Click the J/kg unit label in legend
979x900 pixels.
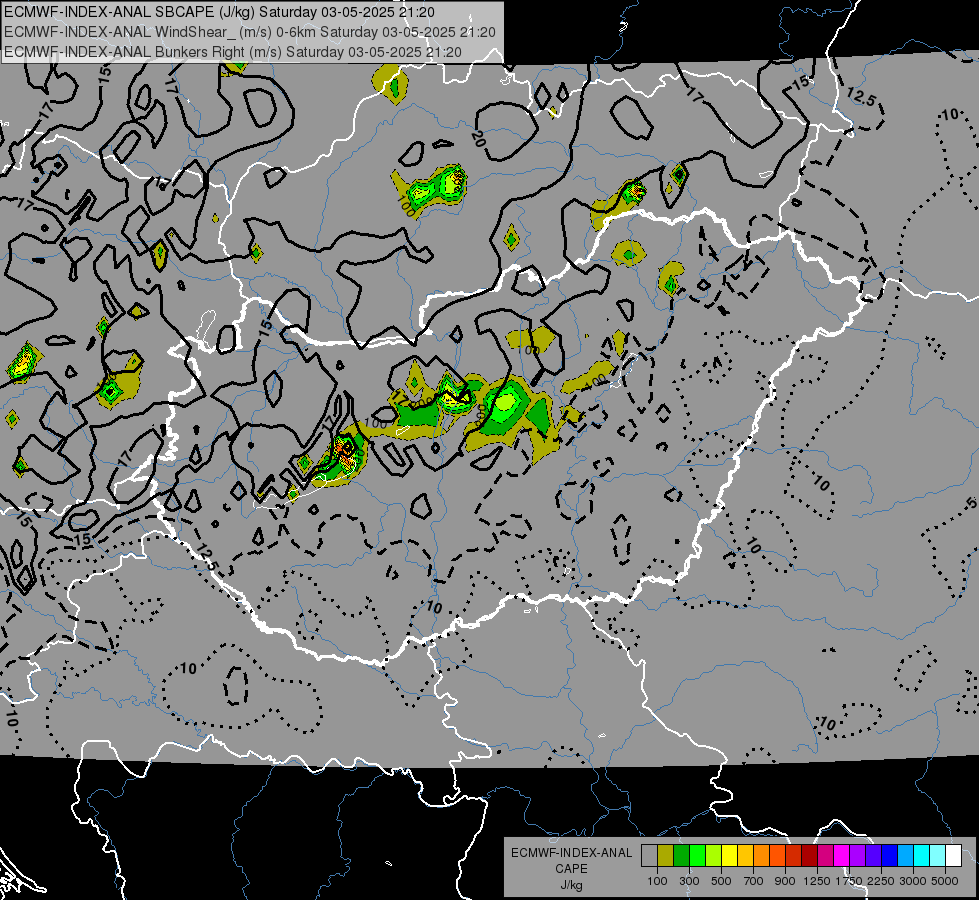[x=571, y=885]
